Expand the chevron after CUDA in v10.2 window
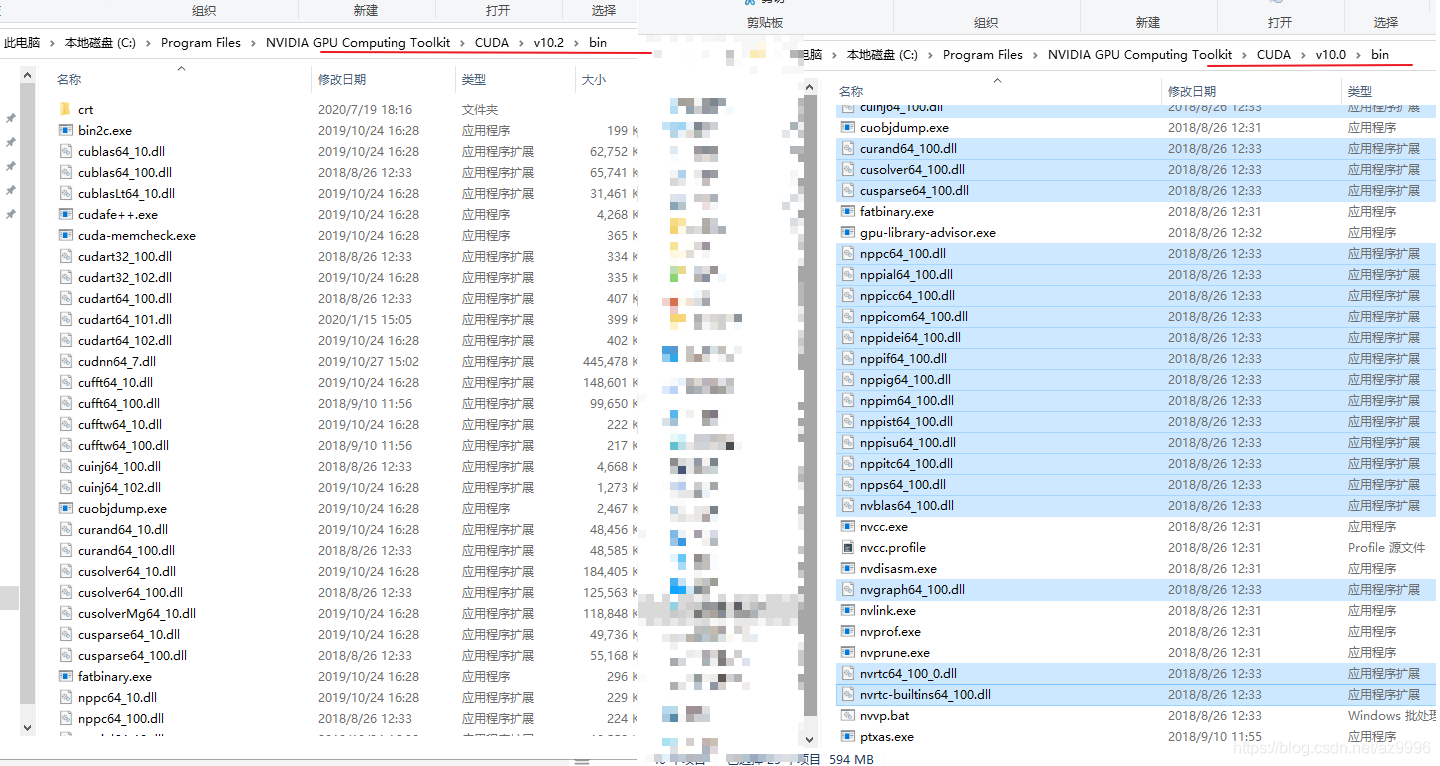The image size is (1440, 766). 521,43
